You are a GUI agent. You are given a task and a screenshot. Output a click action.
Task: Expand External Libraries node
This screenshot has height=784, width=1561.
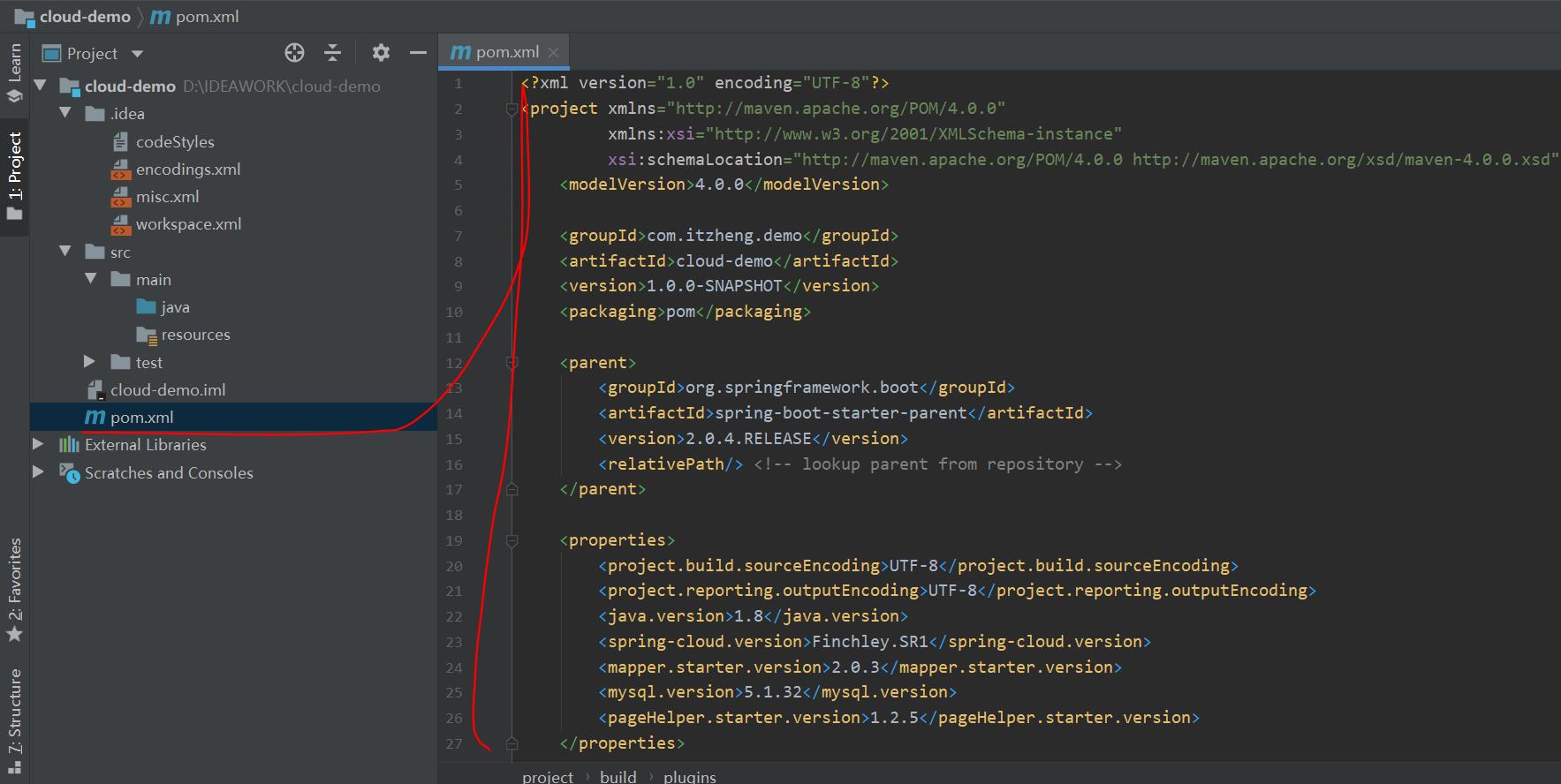[38, 444]
